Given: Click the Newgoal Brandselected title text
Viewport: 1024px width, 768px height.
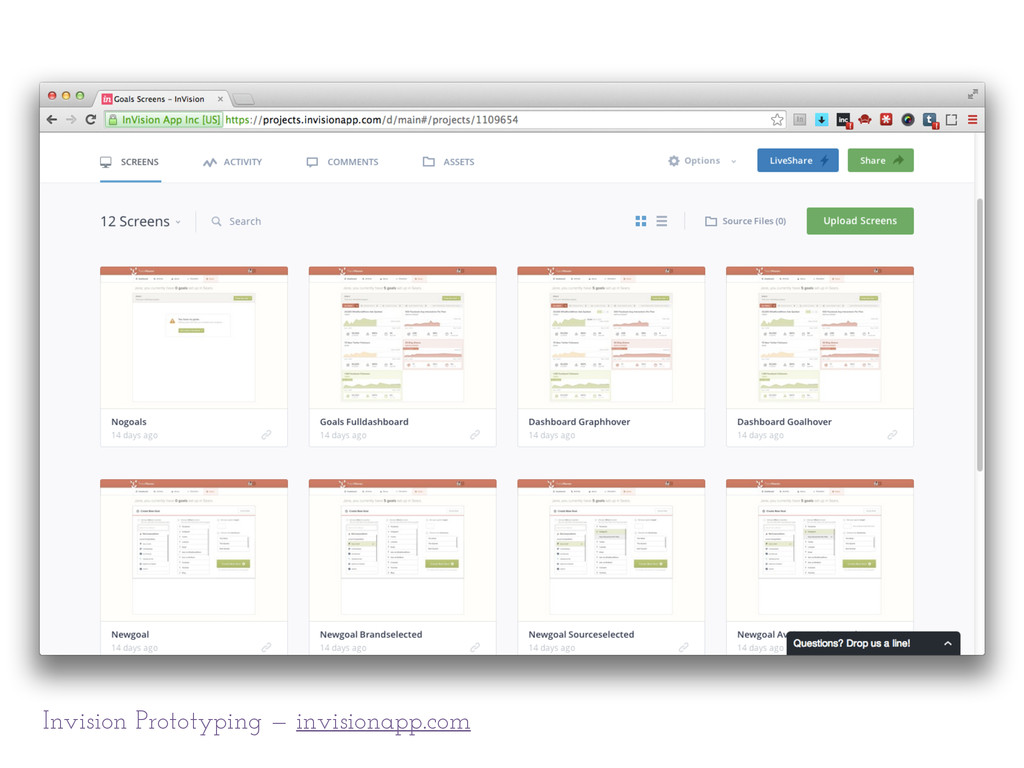Looking at the screenshot, I should click(371, 635).
